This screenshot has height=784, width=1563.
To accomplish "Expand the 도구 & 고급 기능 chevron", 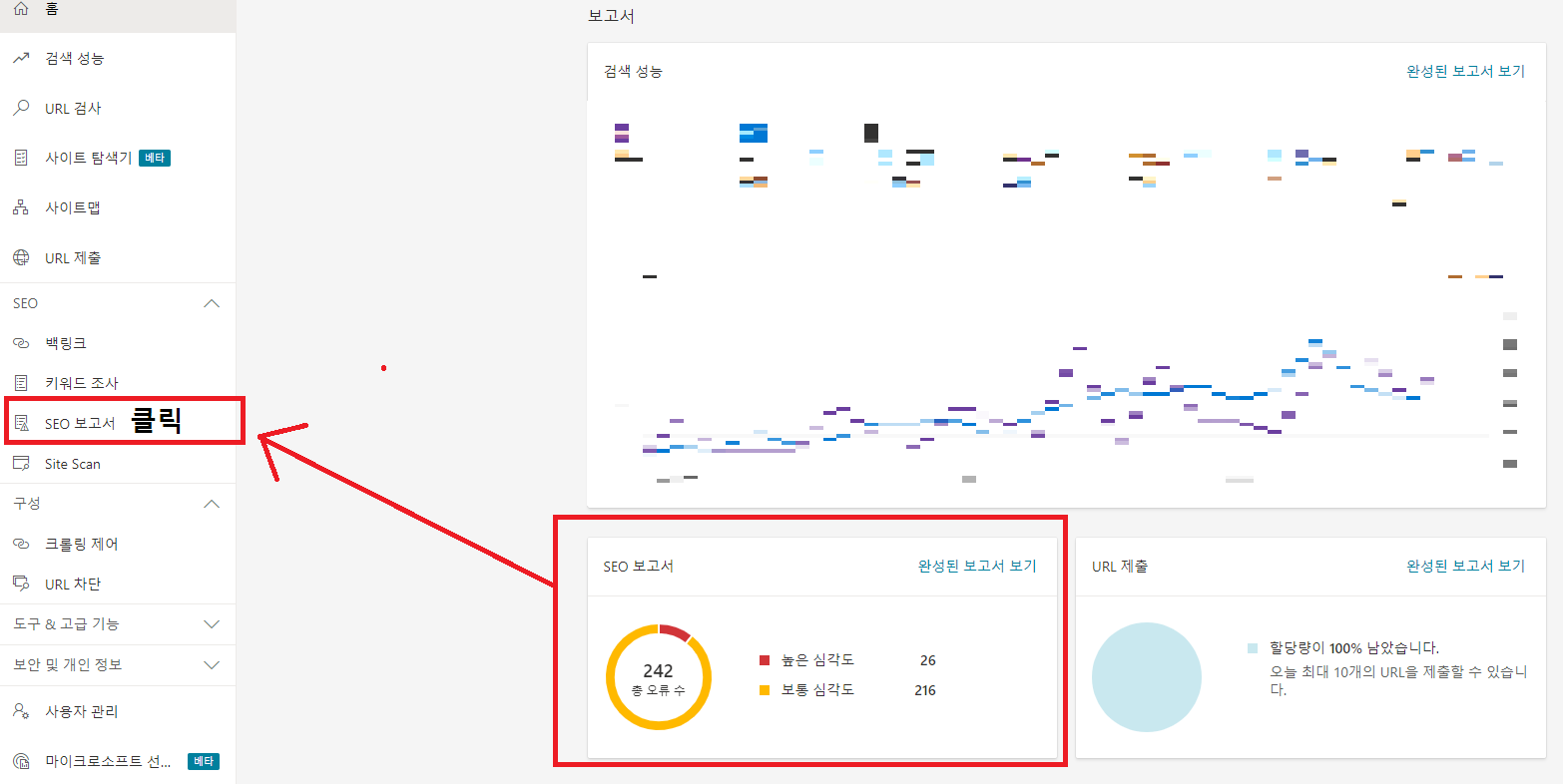I will [x=212, y=624].
